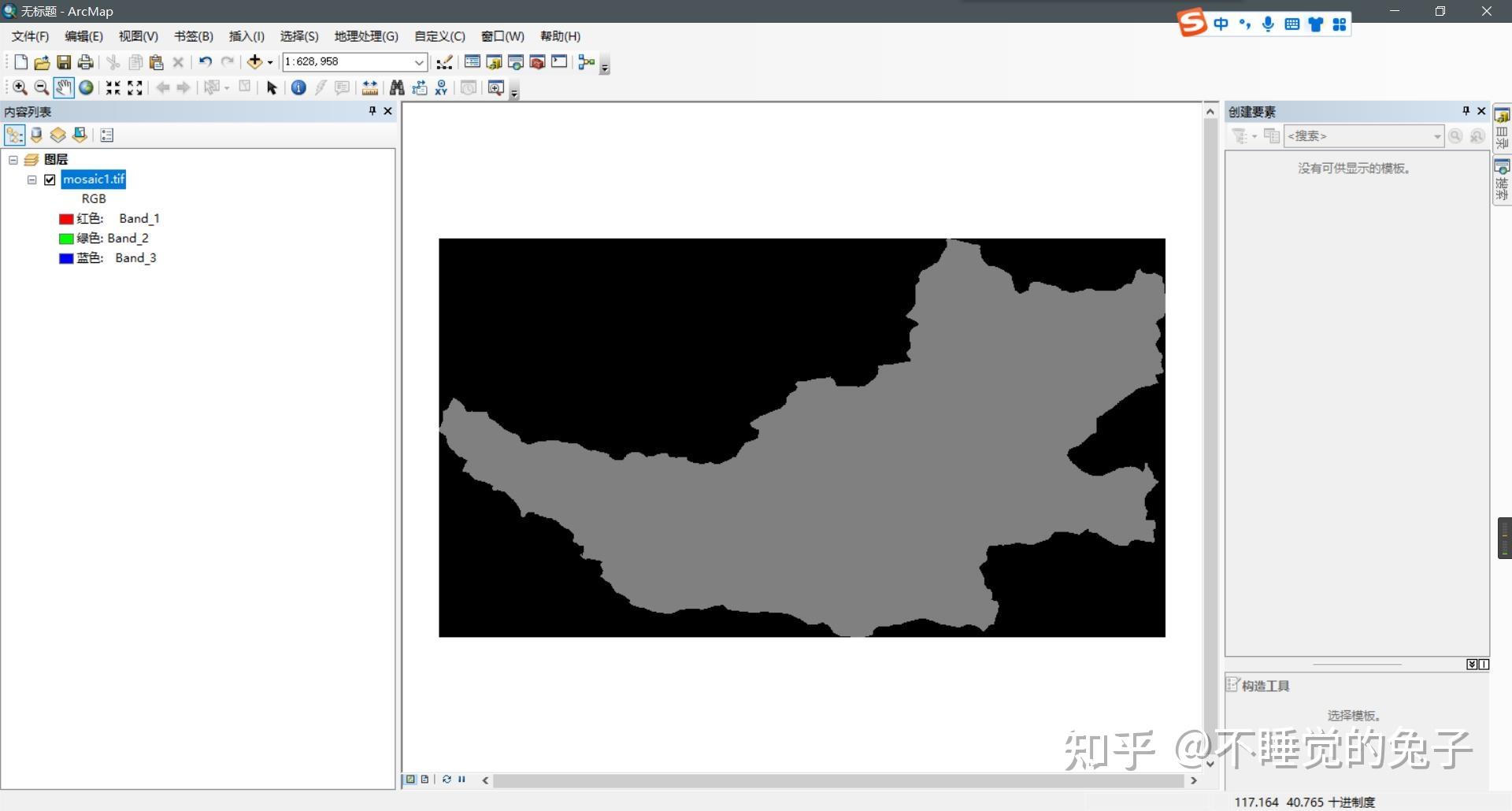Click red Band_1 color swatch
Screen dimensions: 1512x811
[66, 219]
